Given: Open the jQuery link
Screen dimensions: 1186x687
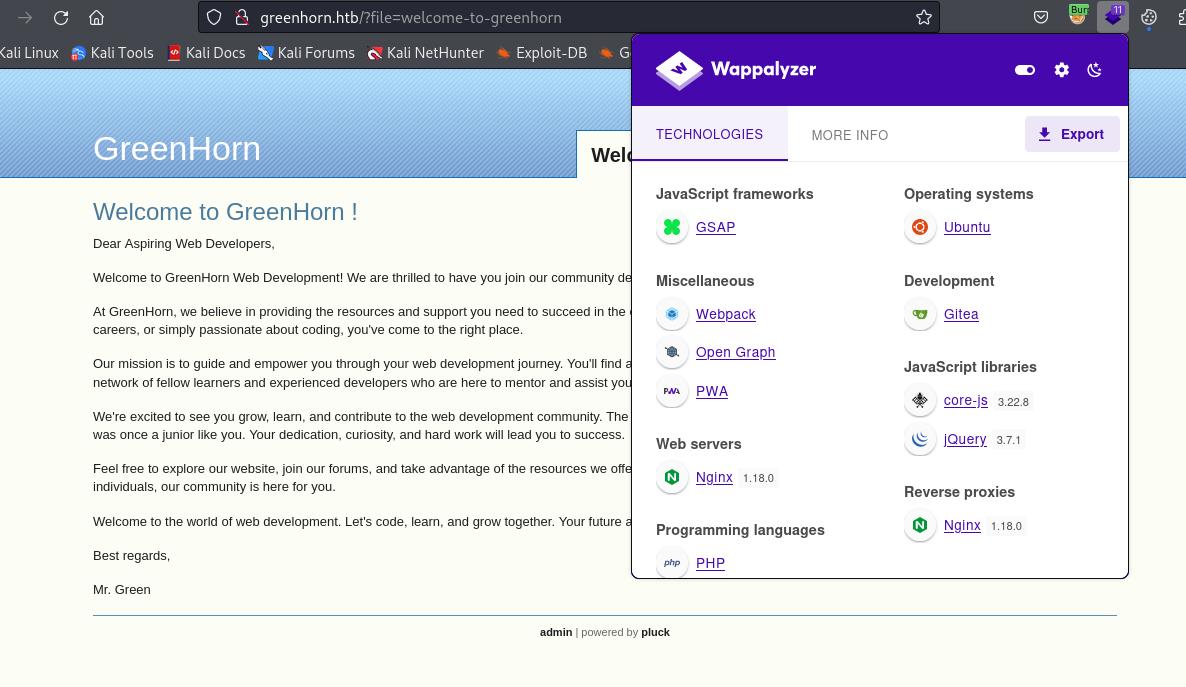Looking at the screenshot, I should click(x=965, y=439).
